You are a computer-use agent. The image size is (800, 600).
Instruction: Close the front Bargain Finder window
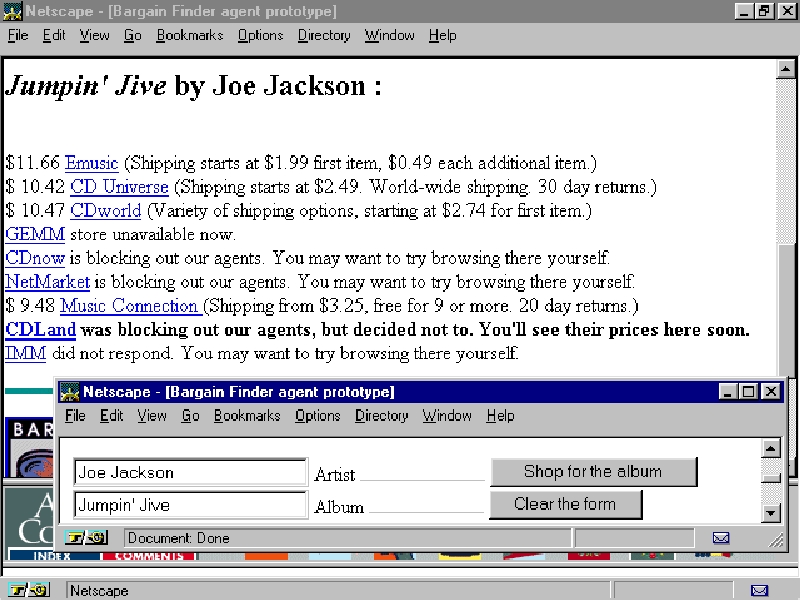pos(771,392)
